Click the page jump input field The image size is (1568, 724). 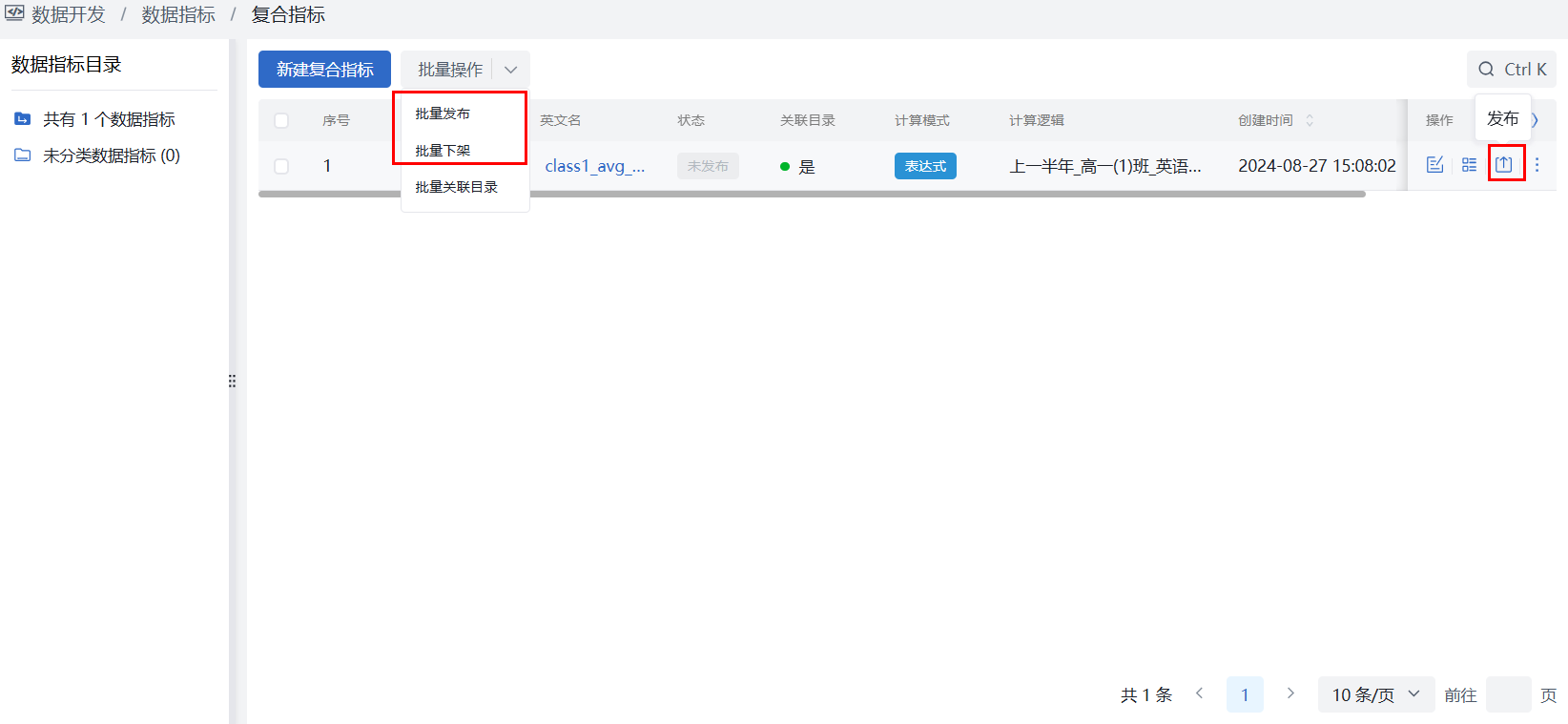(1509, 694)
